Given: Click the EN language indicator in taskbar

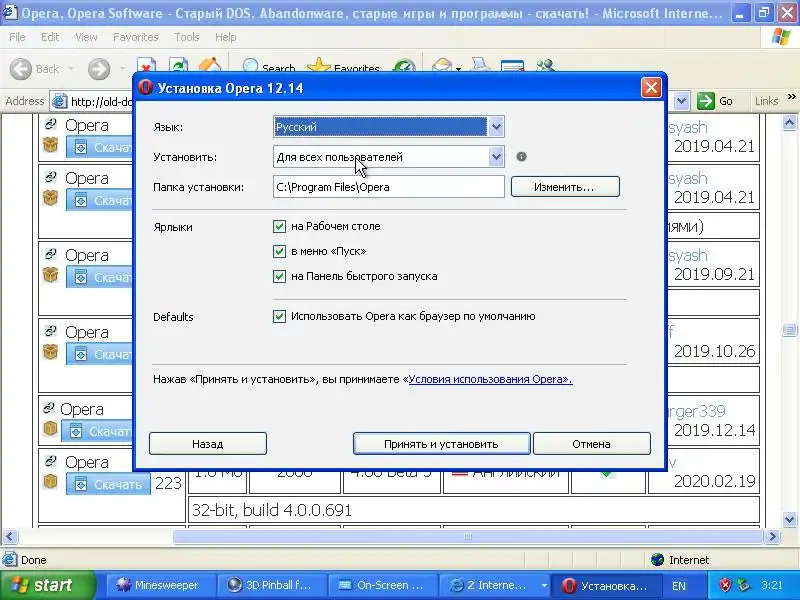Looking at the screenshot, I should (x=679, y=586).
